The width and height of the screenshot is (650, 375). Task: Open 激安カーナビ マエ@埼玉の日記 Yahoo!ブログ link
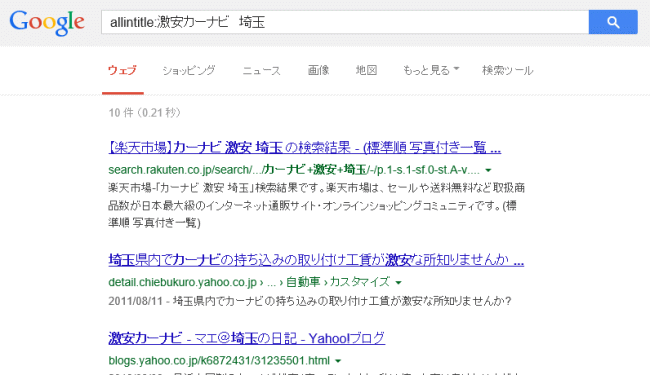click(247, 338)
